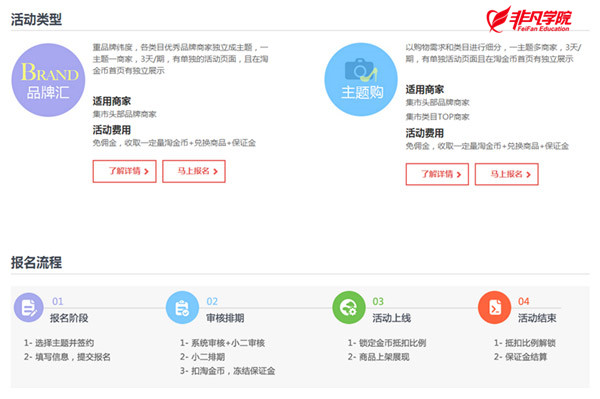Click 了解详情 button under 主题购
This screenshot has width=600, height=399.
(x=437, y=174)
